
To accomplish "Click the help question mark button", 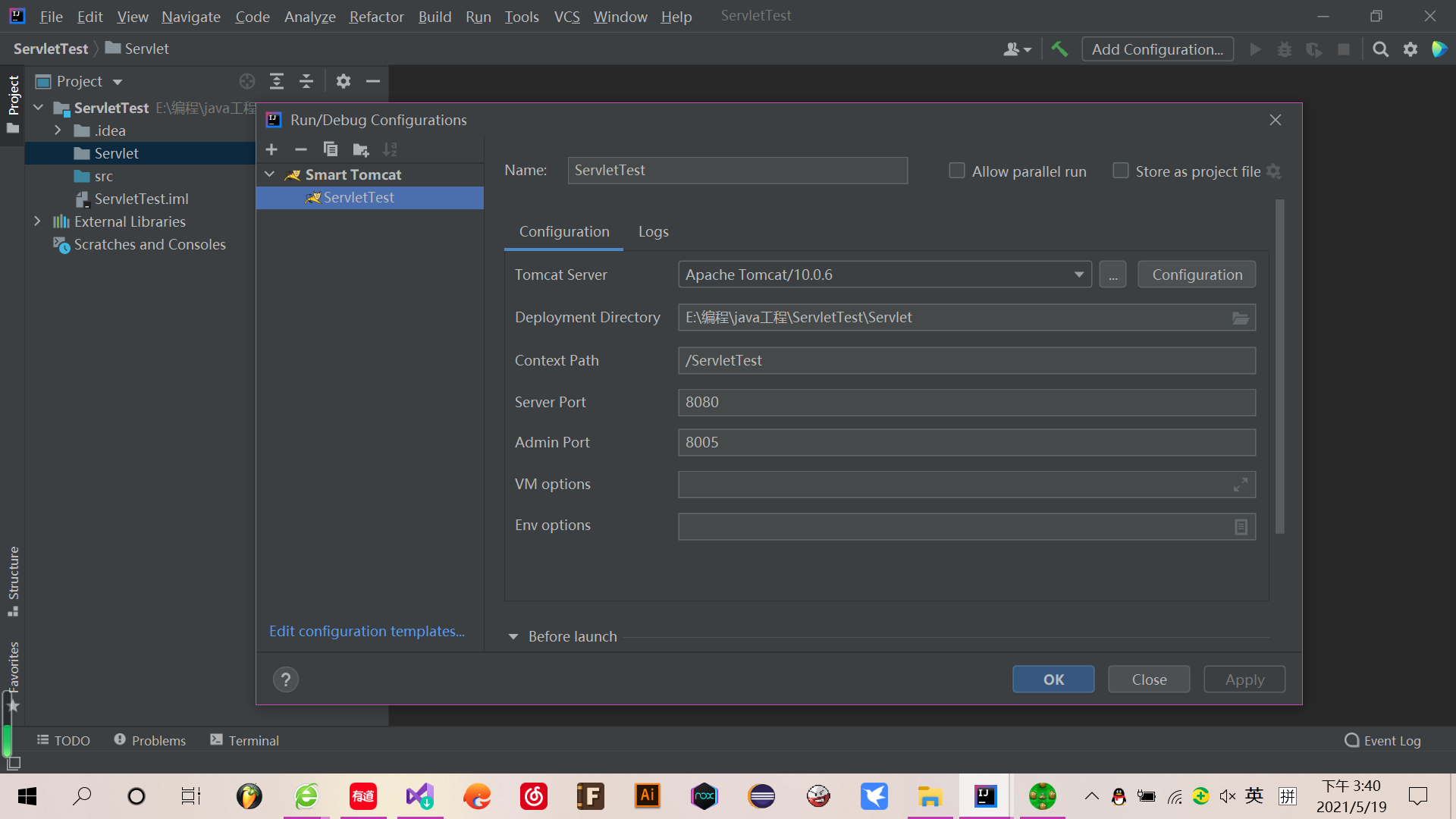I will (x=286, y=679).
